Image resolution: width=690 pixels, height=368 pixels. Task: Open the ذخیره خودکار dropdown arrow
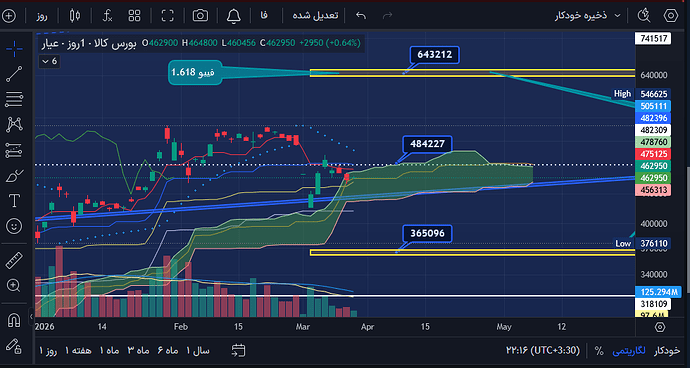point(617,16)
